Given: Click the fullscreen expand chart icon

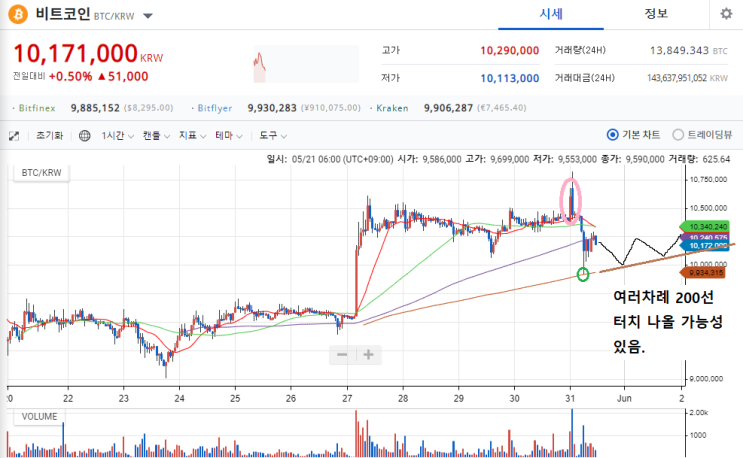Looking at the screenshot, I should tap(14, 136).
